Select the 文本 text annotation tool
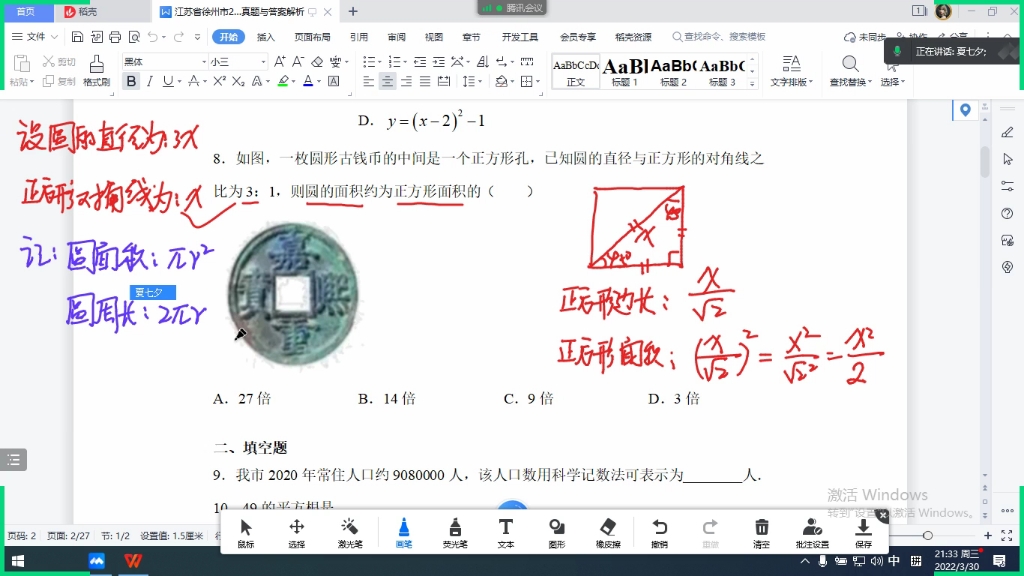Image resolution: width=1024 pixels, height=576 pixels. [507, 533]
